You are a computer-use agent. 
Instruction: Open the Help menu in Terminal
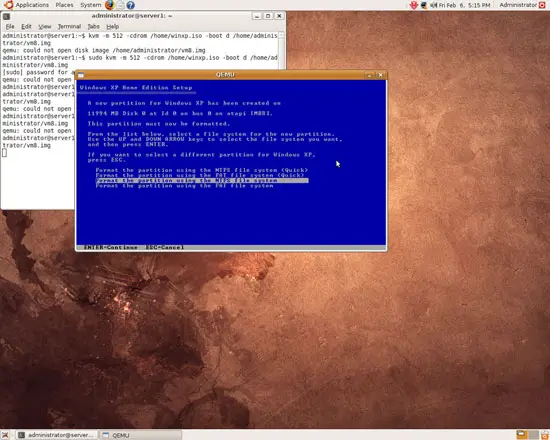click(x=113, y=26)
